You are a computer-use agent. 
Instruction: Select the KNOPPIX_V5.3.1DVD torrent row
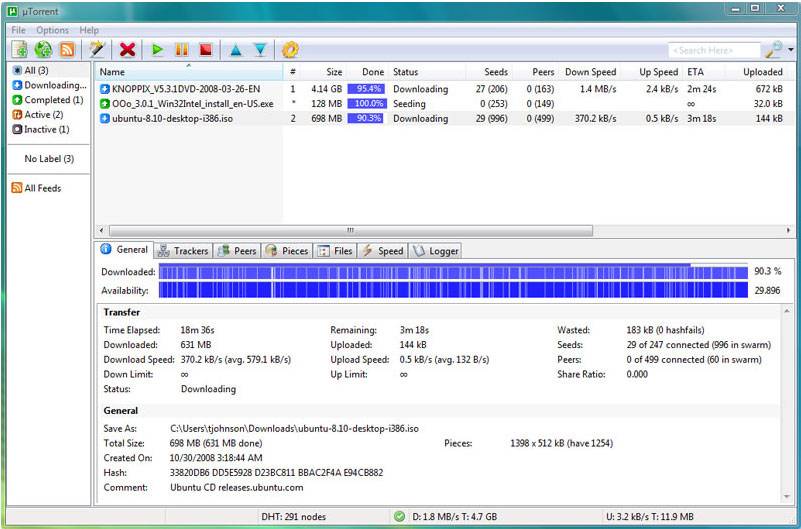point(179,89)
